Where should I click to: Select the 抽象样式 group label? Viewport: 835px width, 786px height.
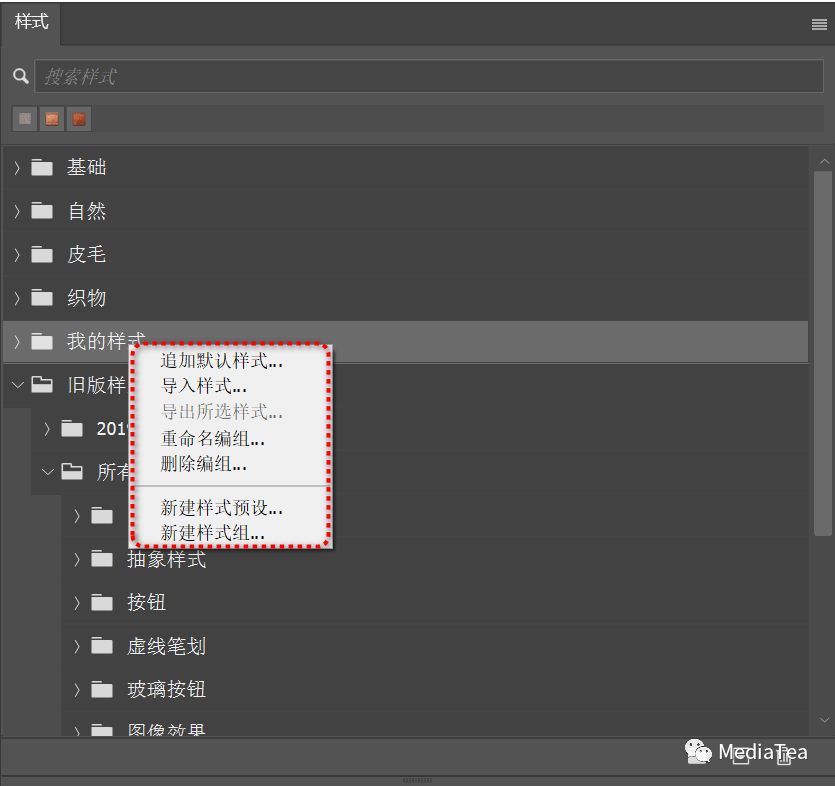(x=166, y=559)
